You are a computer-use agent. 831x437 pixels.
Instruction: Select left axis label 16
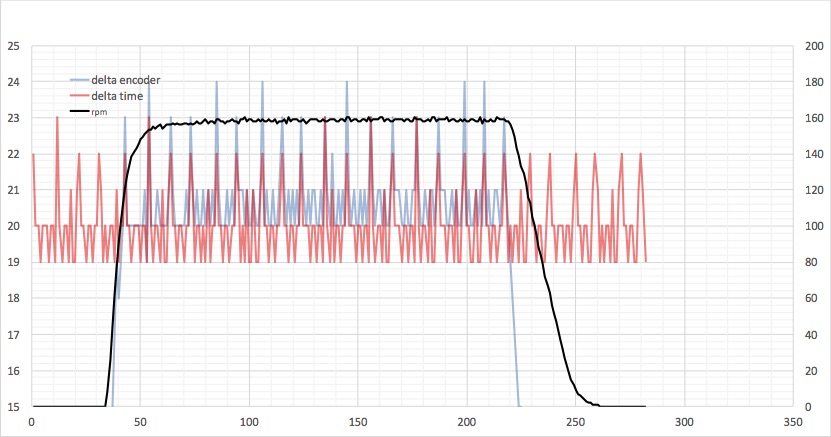(x=13, y=371)
